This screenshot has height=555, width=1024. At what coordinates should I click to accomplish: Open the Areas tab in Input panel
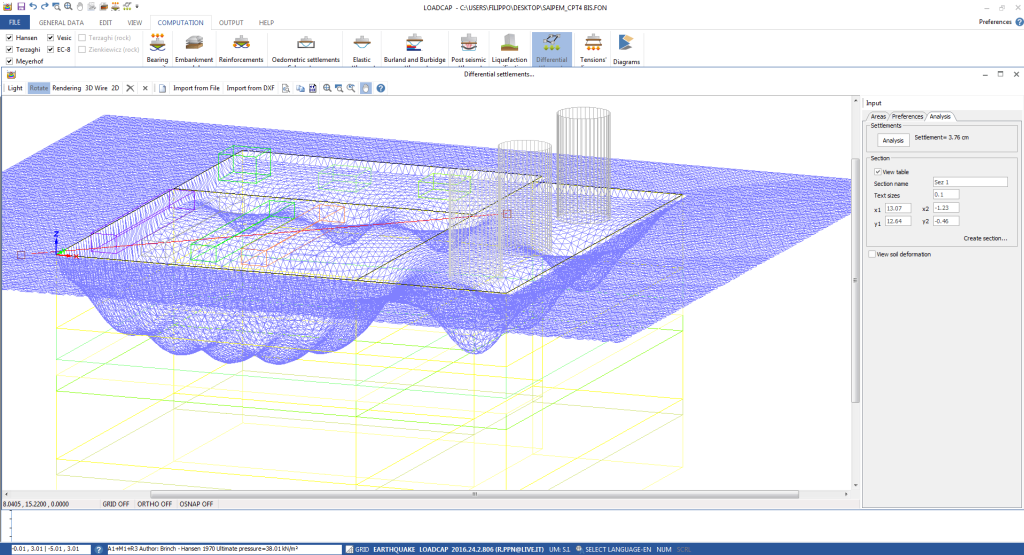[877, 116]
